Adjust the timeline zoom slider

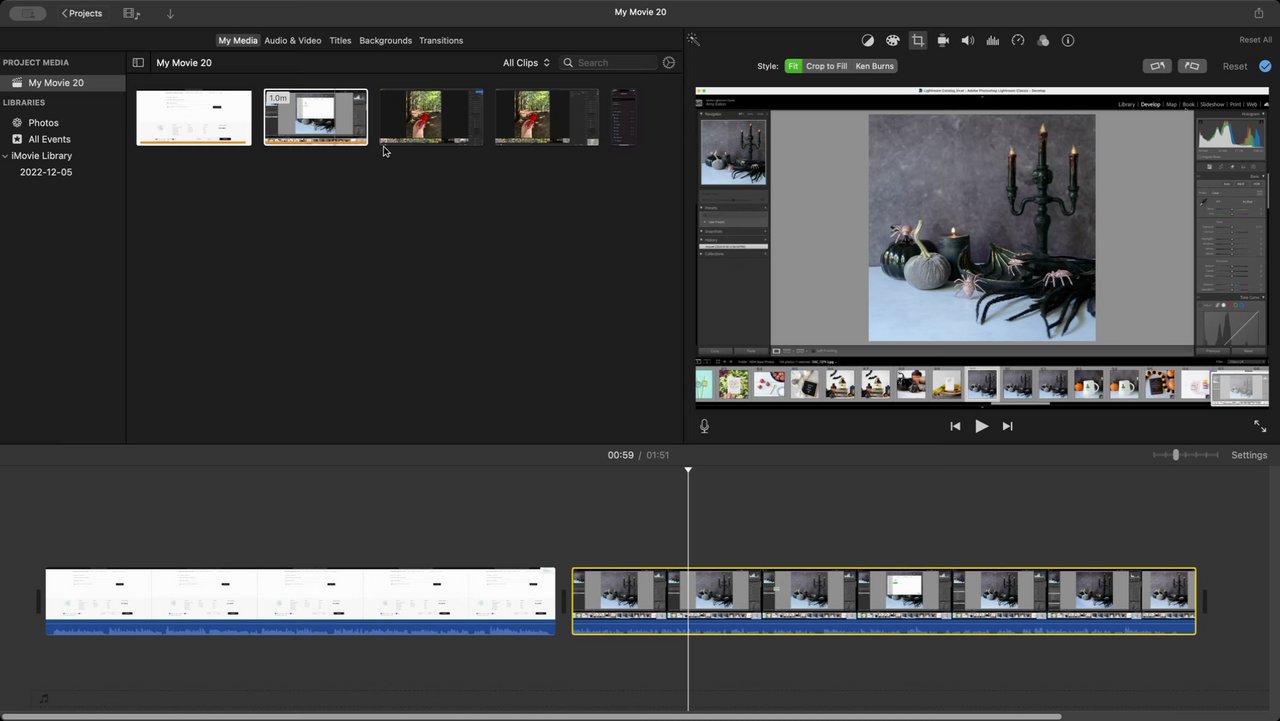point(1176,455)
